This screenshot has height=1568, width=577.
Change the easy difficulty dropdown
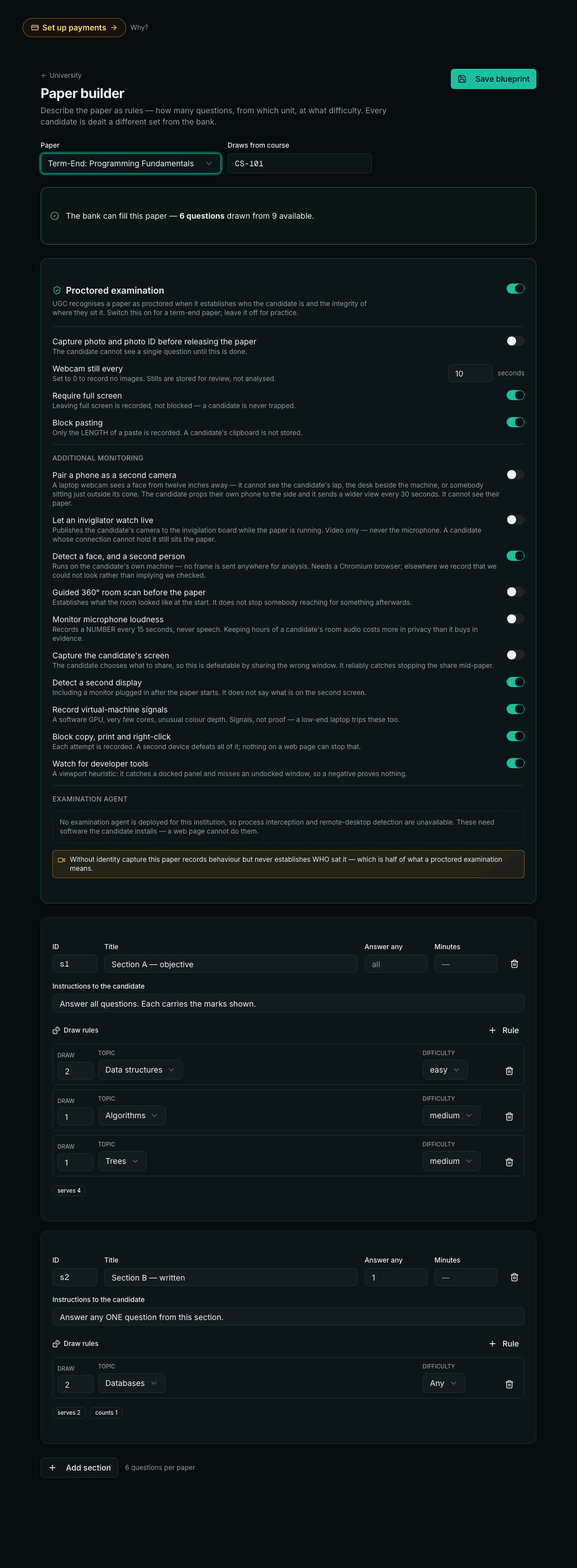445,1070
